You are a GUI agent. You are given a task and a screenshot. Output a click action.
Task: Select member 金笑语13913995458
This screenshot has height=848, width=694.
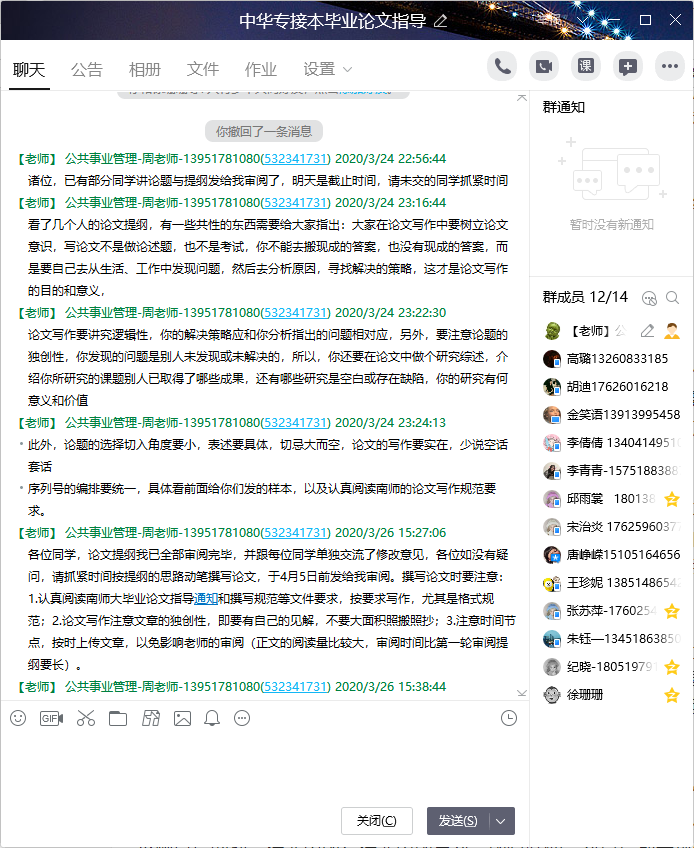[611, 415]
